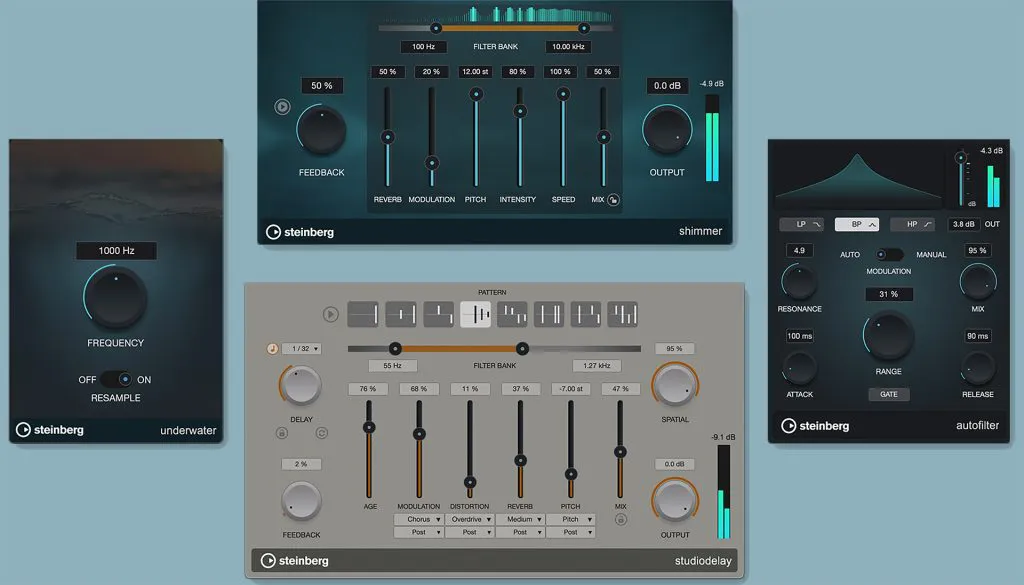Click the -7.00 st pitch field in studiodelay
The image size is (1024, 585).
click(571, 389)
